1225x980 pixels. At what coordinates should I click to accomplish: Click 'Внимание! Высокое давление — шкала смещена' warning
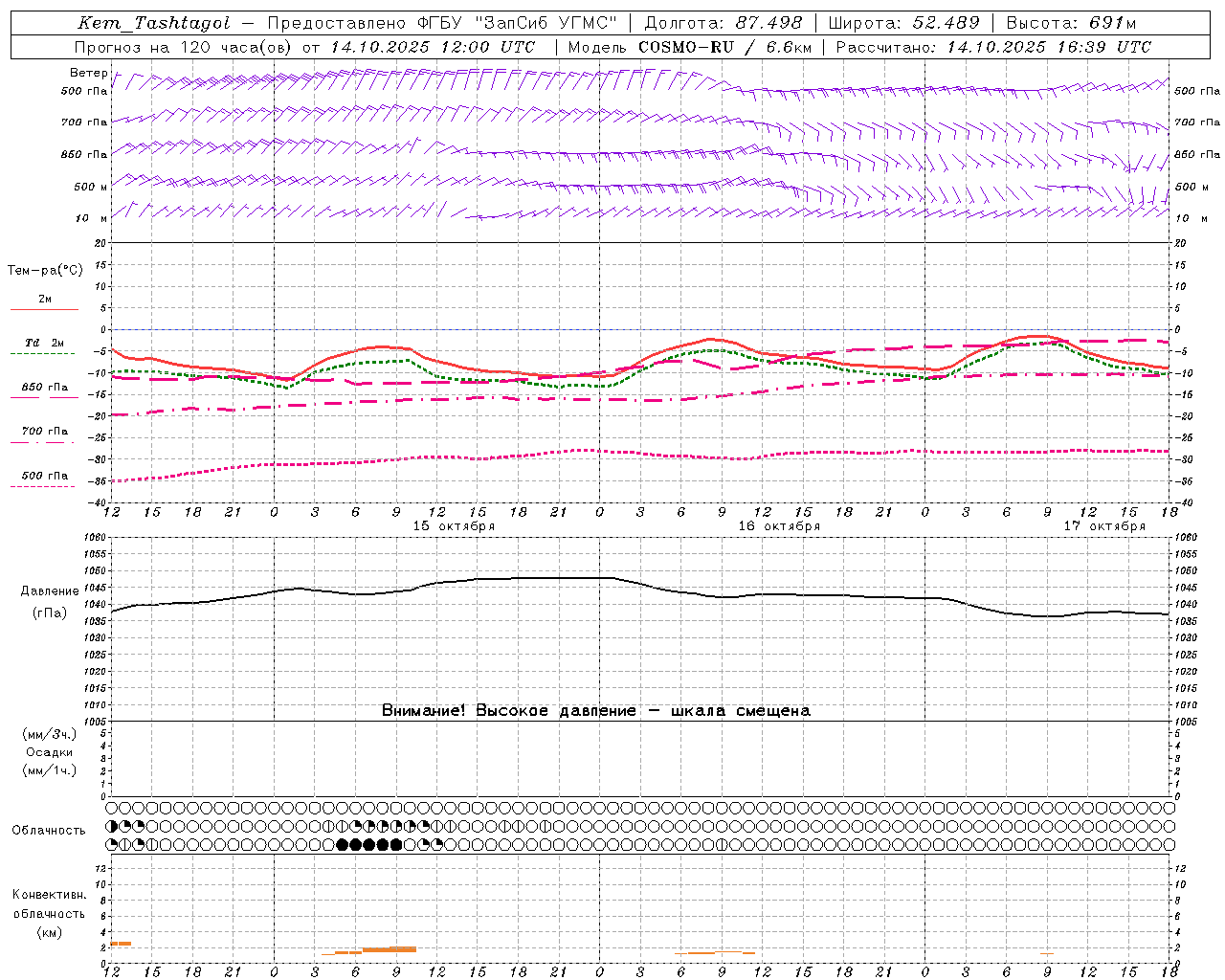(596, 710)
